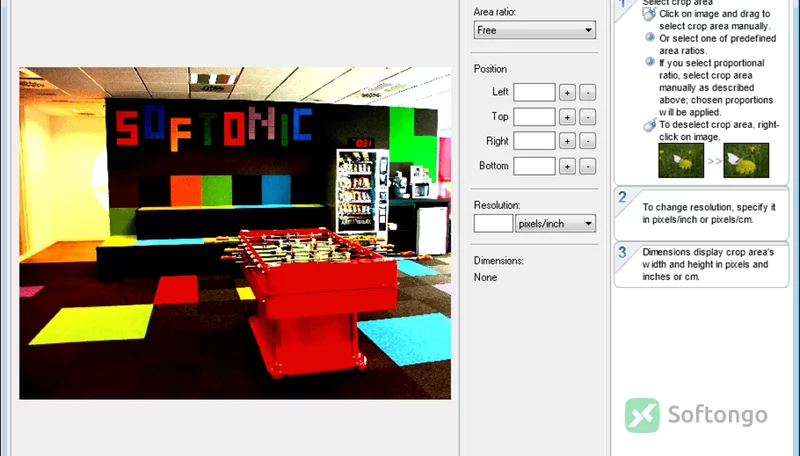Screen dimensions: 800x456
Task: Click the mouse icon beside drag-to-select instruction
Action: click(649, 14)
